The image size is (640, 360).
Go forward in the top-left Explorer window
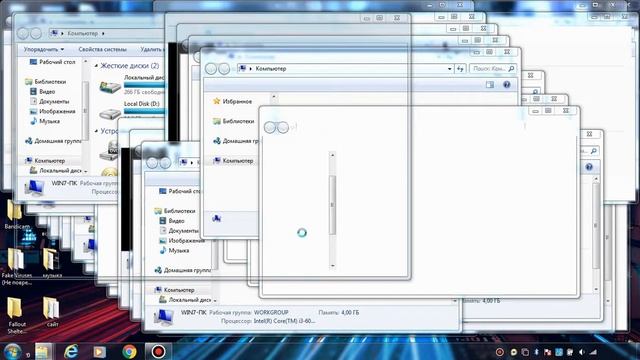(36, 33)
